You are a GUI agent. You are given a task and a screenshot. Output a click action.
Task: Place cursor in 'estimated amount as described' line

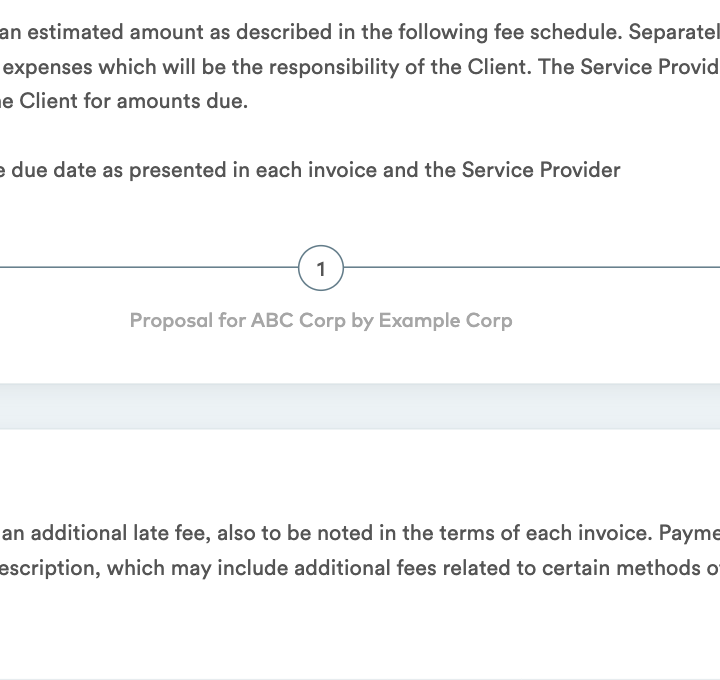[360, 33]
